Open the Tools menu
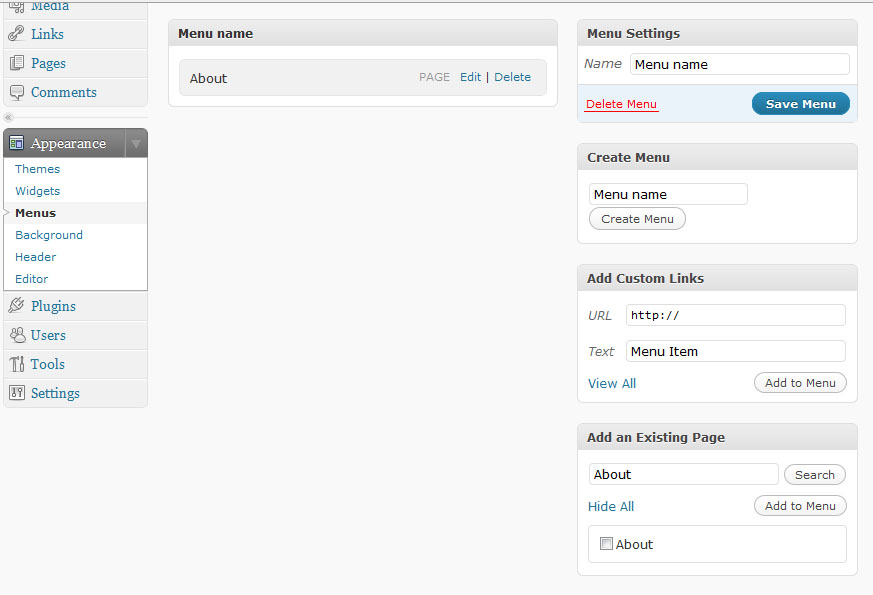The image size is (873, 595). coord(48,364)
